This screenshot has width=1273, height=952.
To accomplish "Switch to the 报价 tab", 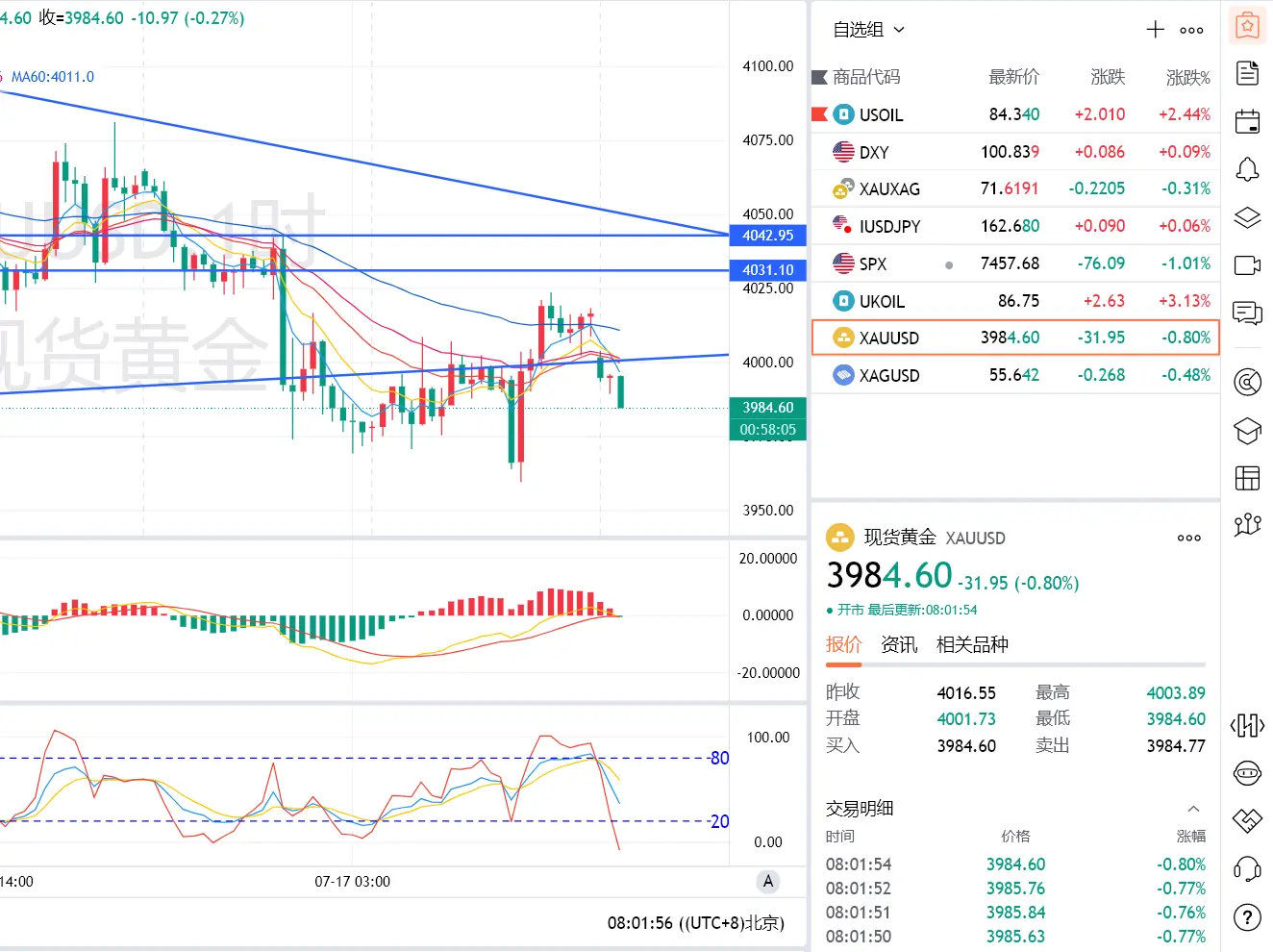I will click(x=843, y=644).
